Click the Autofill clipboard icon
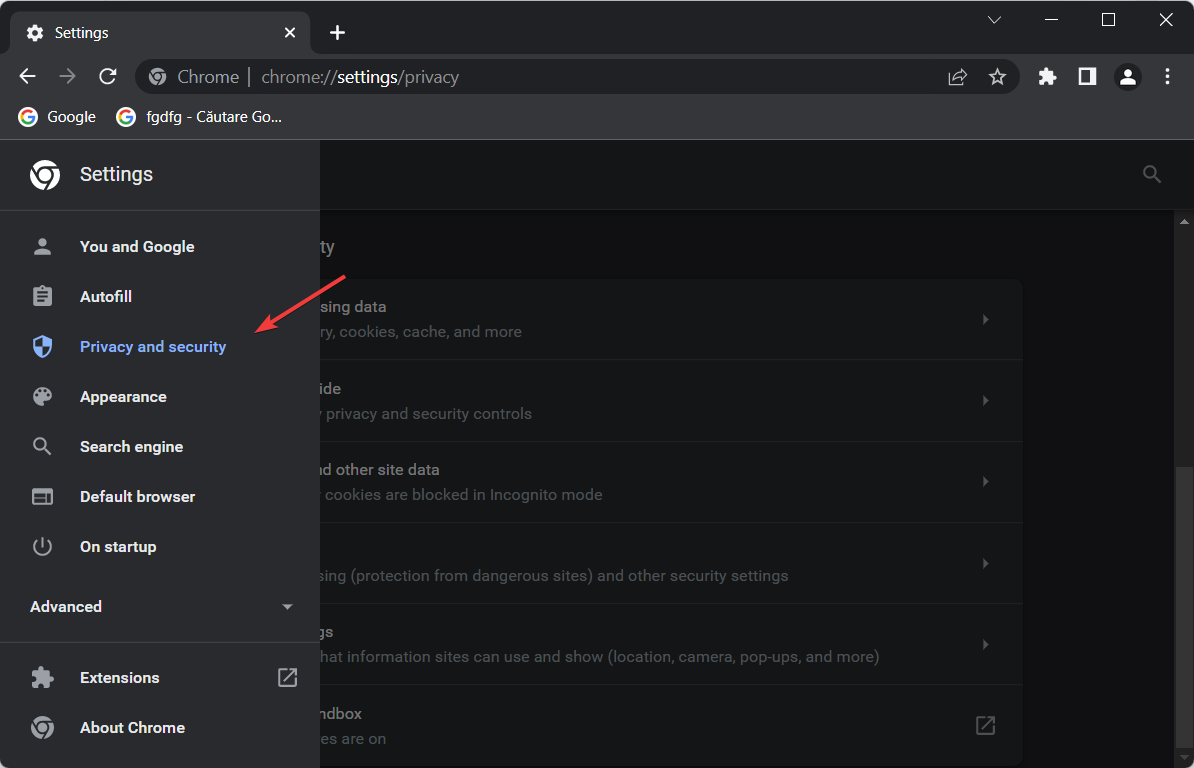Viewport: 1194px width, 768px height. (43, 296)
